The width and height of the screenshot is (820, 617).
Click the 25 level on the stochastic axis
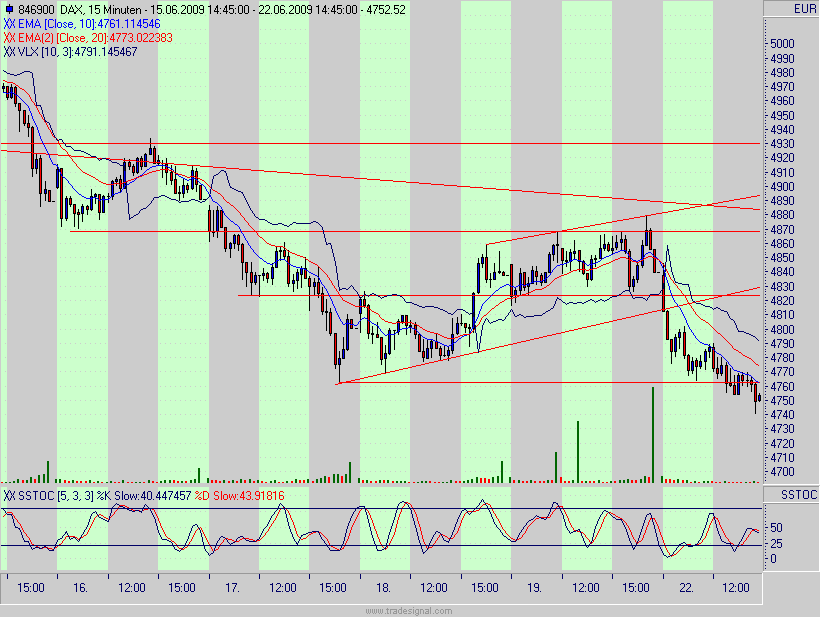(777, 544)
